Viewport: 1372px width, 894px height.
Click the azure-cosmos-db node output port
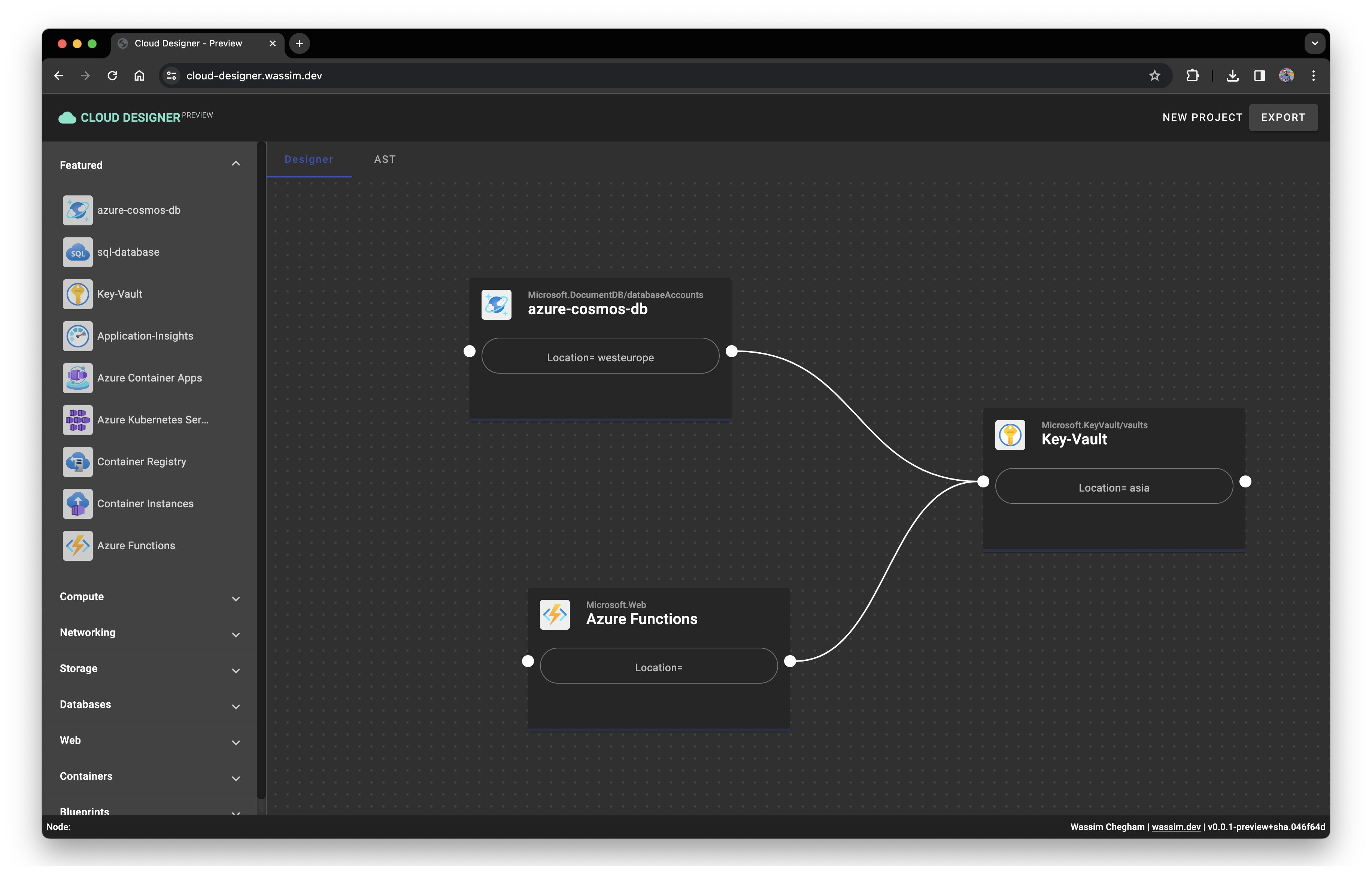(731, 351)
